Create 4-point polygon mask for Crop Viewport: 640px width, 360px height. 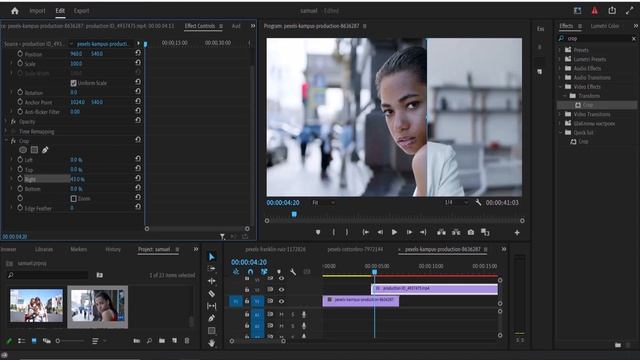click(x=34, y=150)
